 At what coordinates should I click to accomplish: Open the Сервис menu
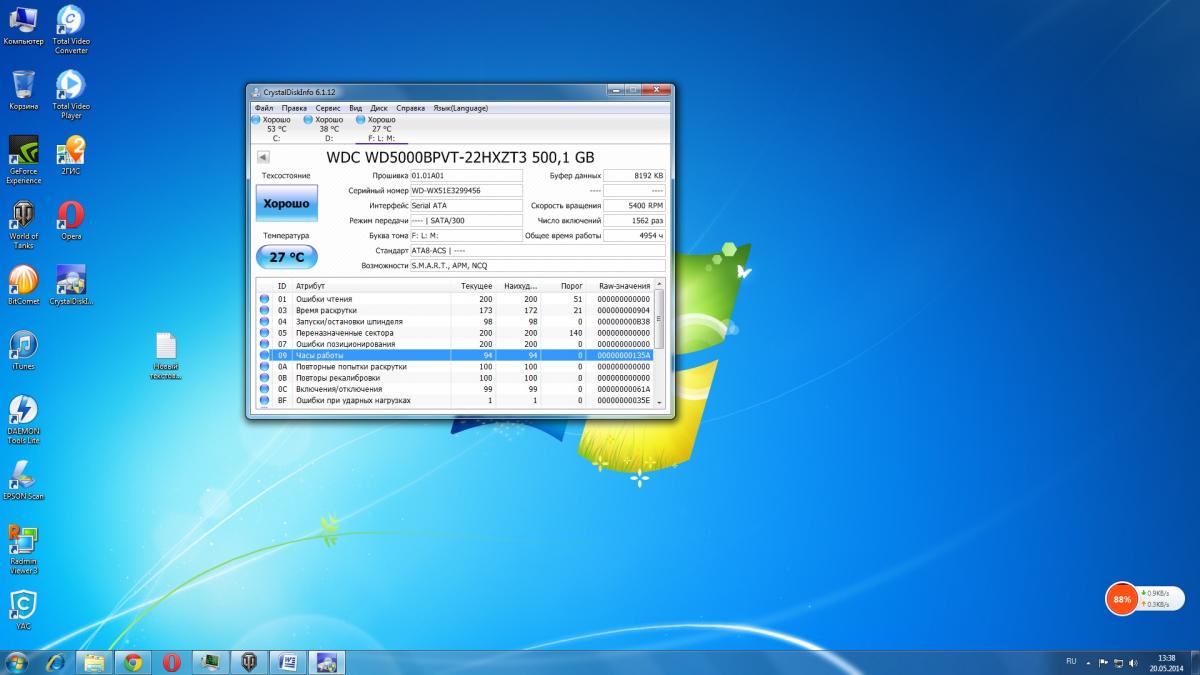tap(327, 108)
